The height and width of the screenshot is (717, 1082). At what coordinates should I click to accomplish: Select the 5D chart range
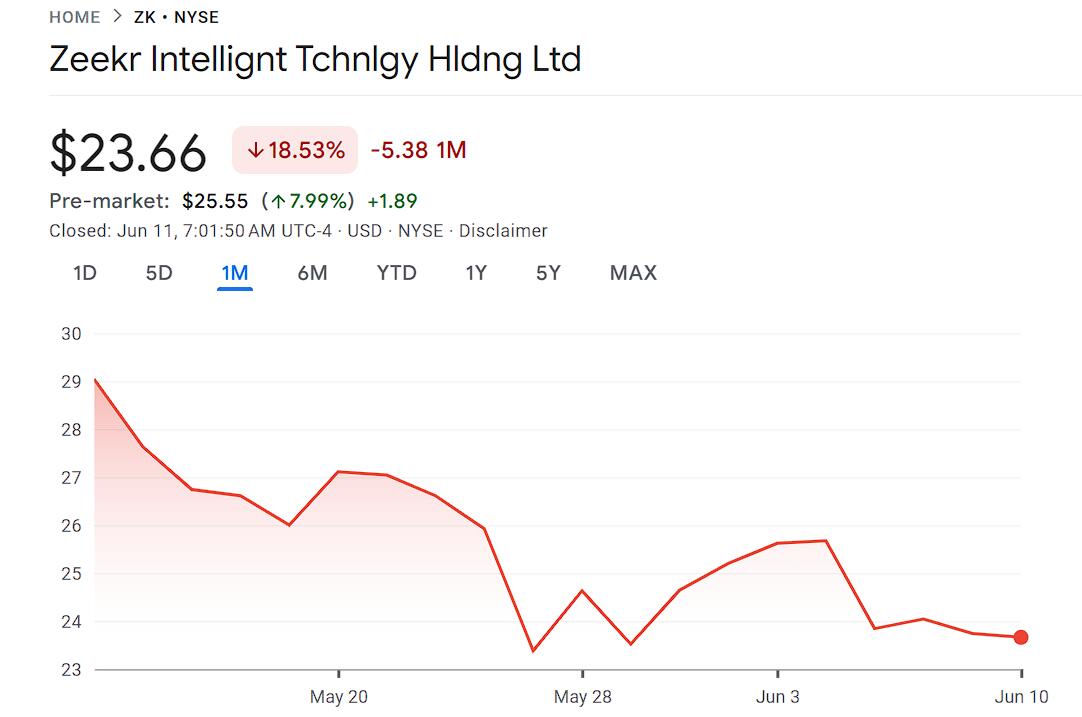tap(158, 272)
